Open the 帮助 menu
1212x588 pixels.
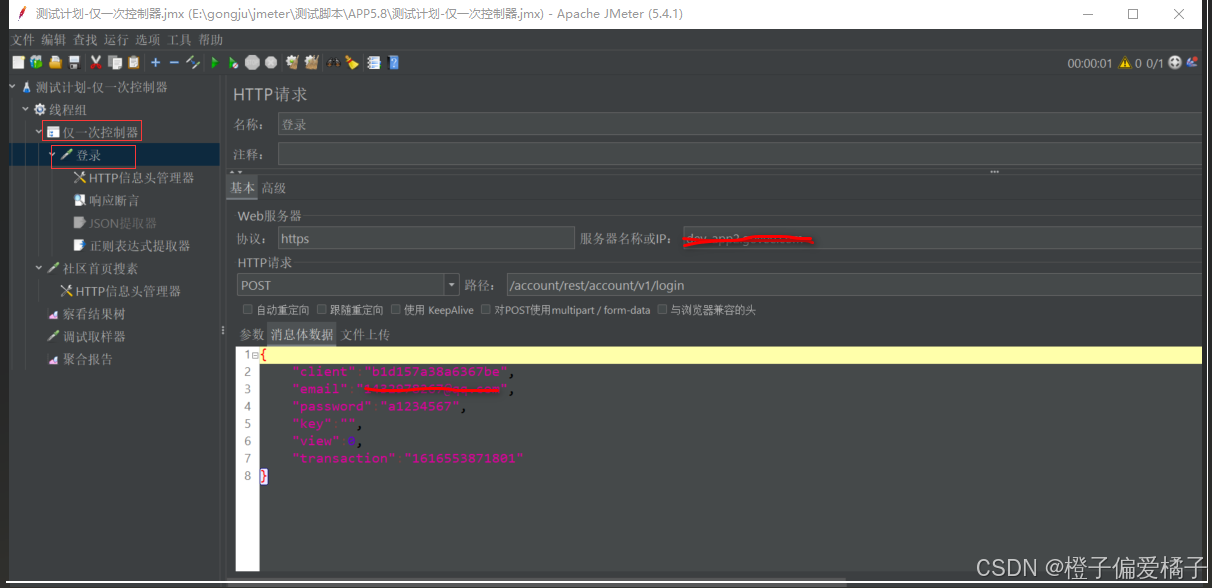211,40
